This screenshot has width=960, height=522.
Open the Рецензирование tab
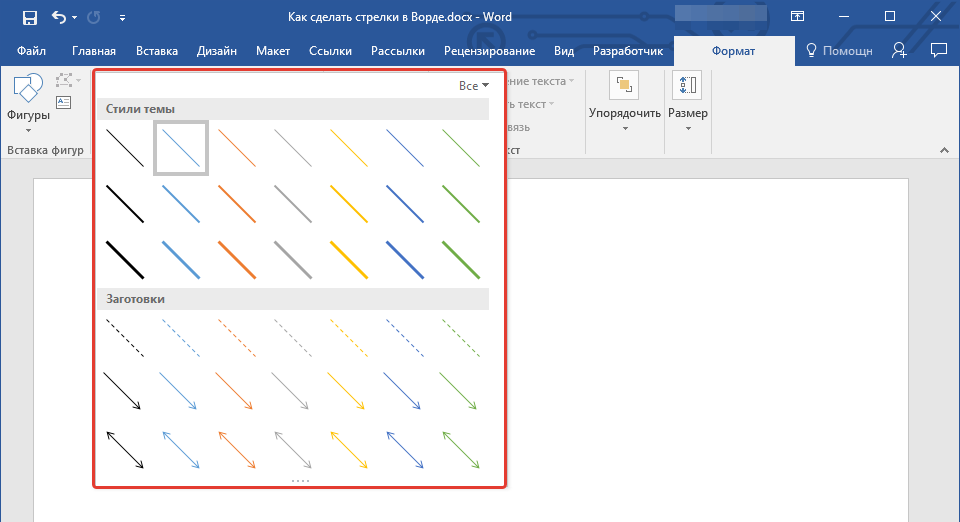489,51
